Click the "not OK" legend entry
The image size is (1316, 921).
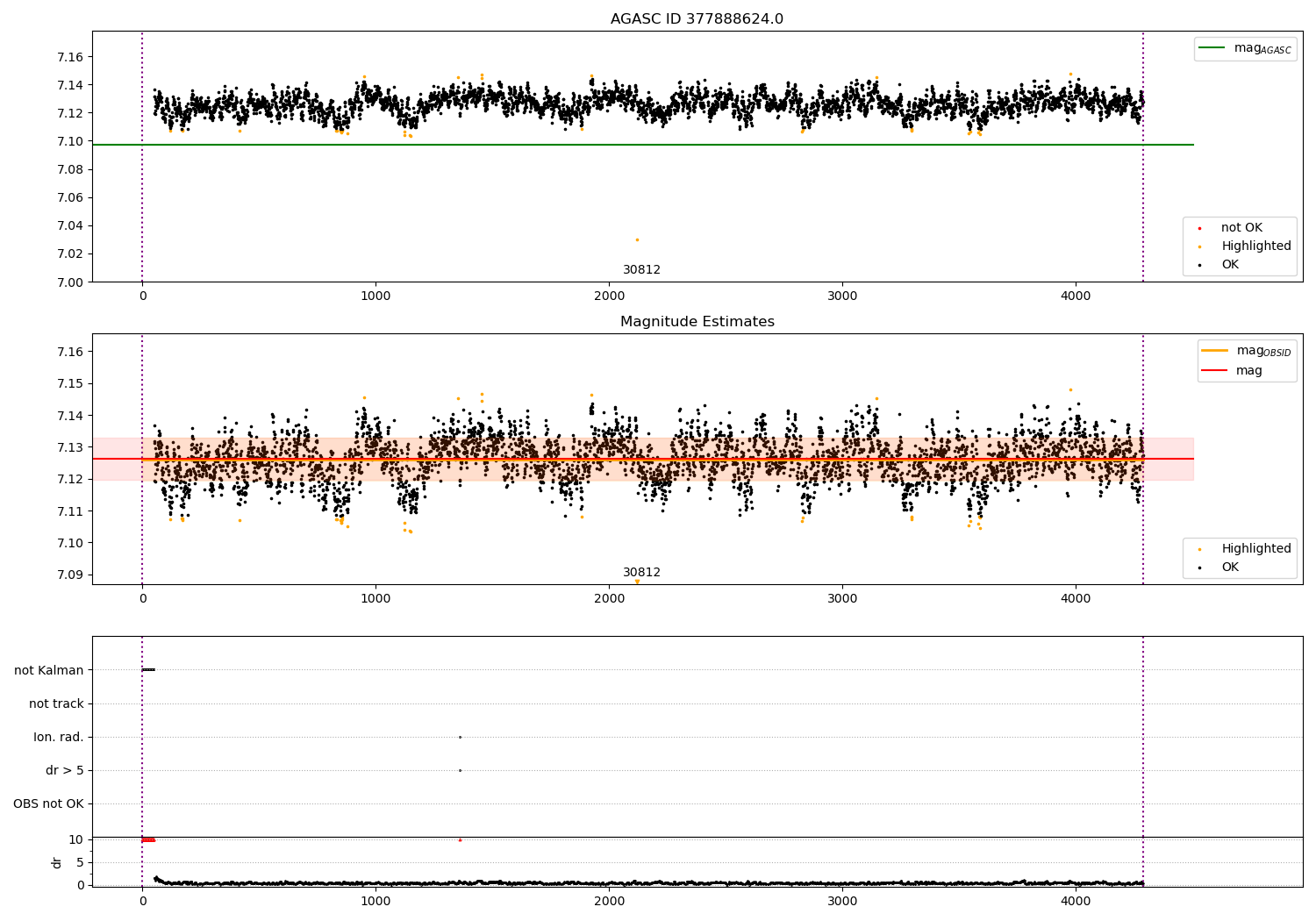(x=1241, y=228)
